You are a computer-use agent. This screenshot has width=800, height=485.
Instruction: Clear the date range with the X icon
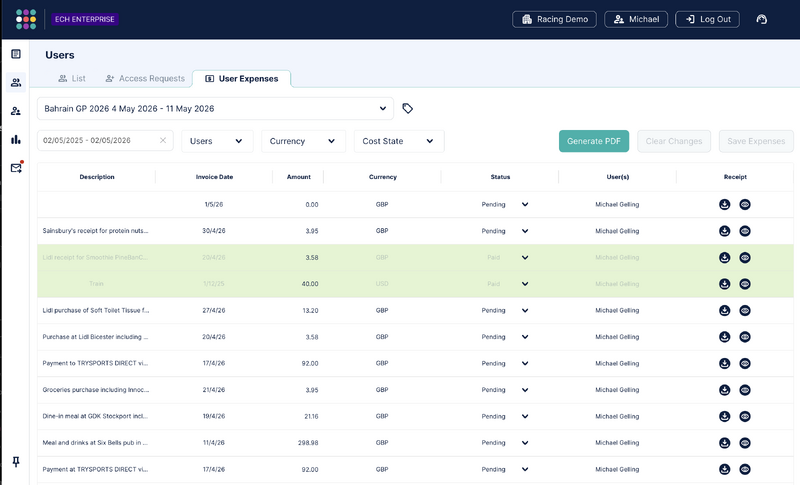click(x=163, y=140)
